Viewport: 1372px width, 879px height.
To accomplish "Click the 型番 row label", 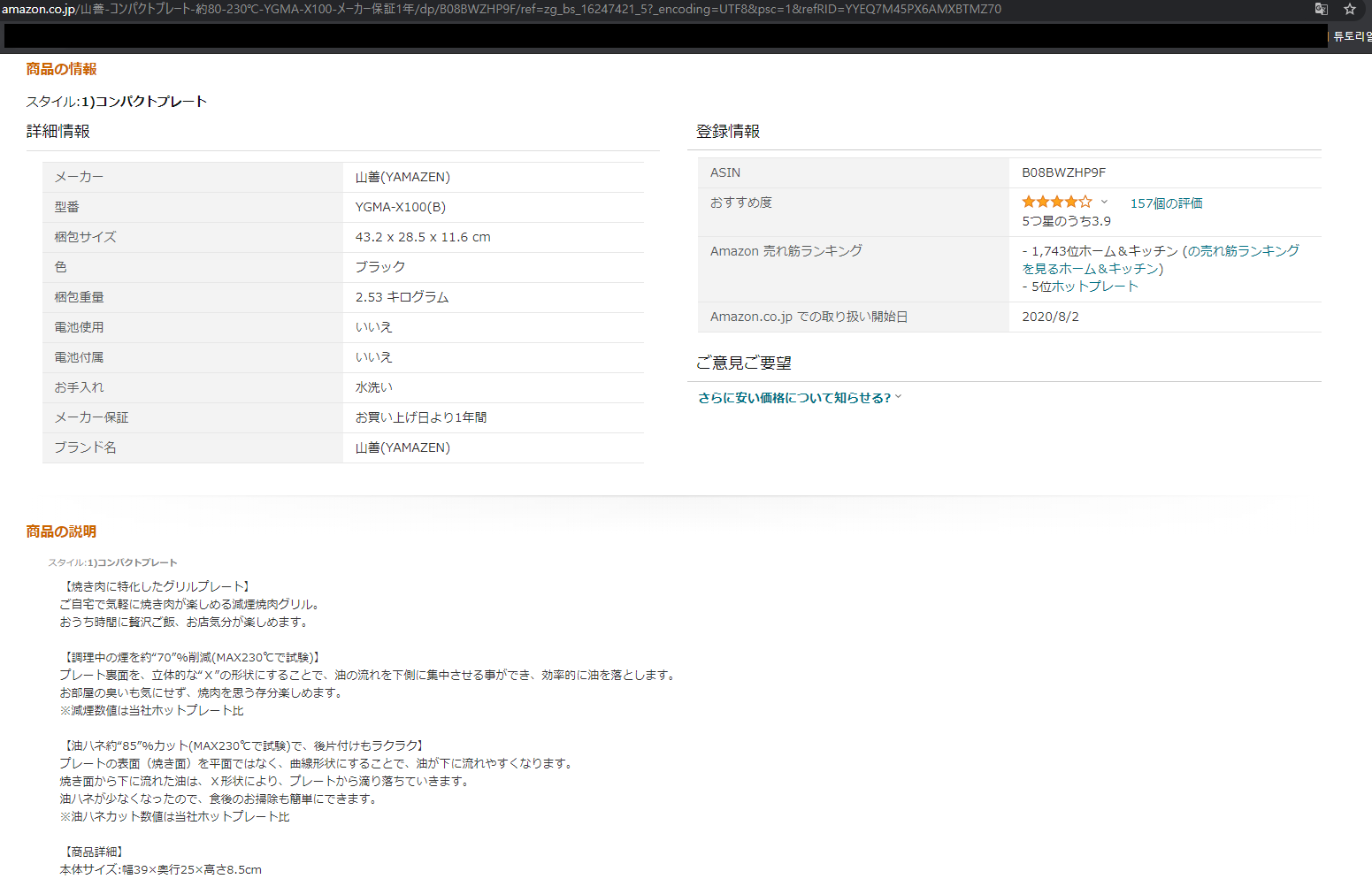I will pyautogui.click(x=67, y=207).
